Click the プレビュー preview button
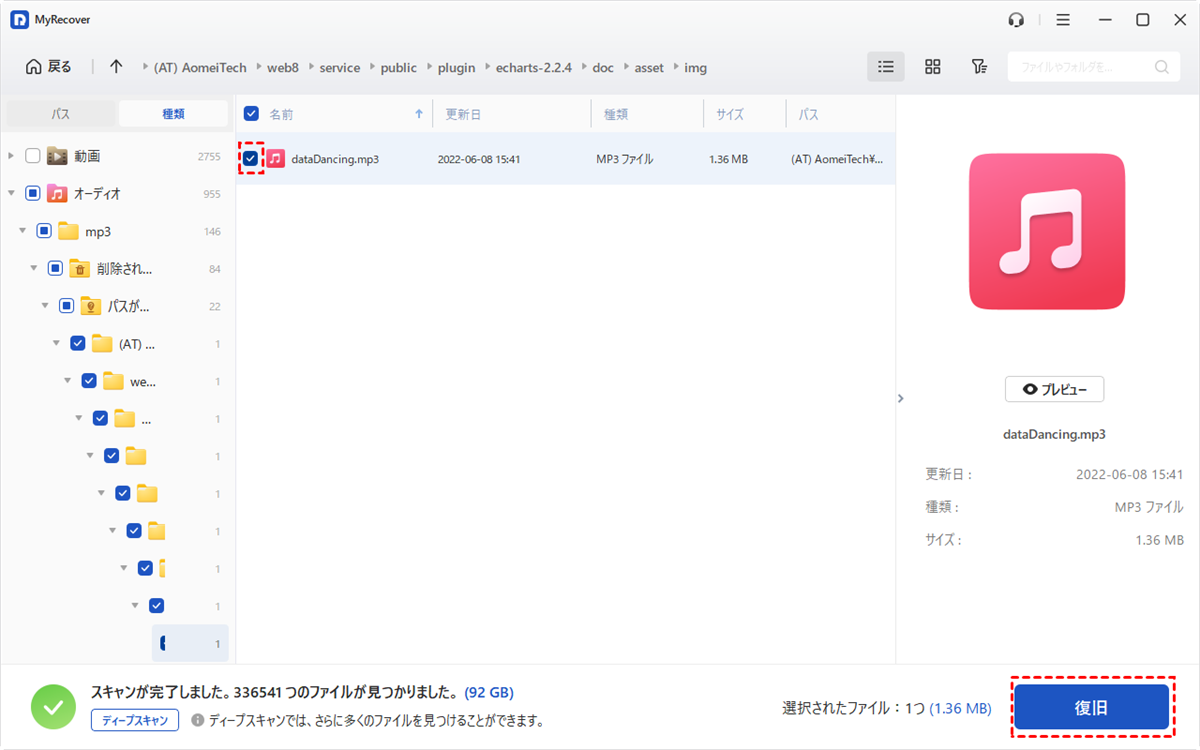The height and width of the screenshot is (750, 1200). tap(1054, 389)
